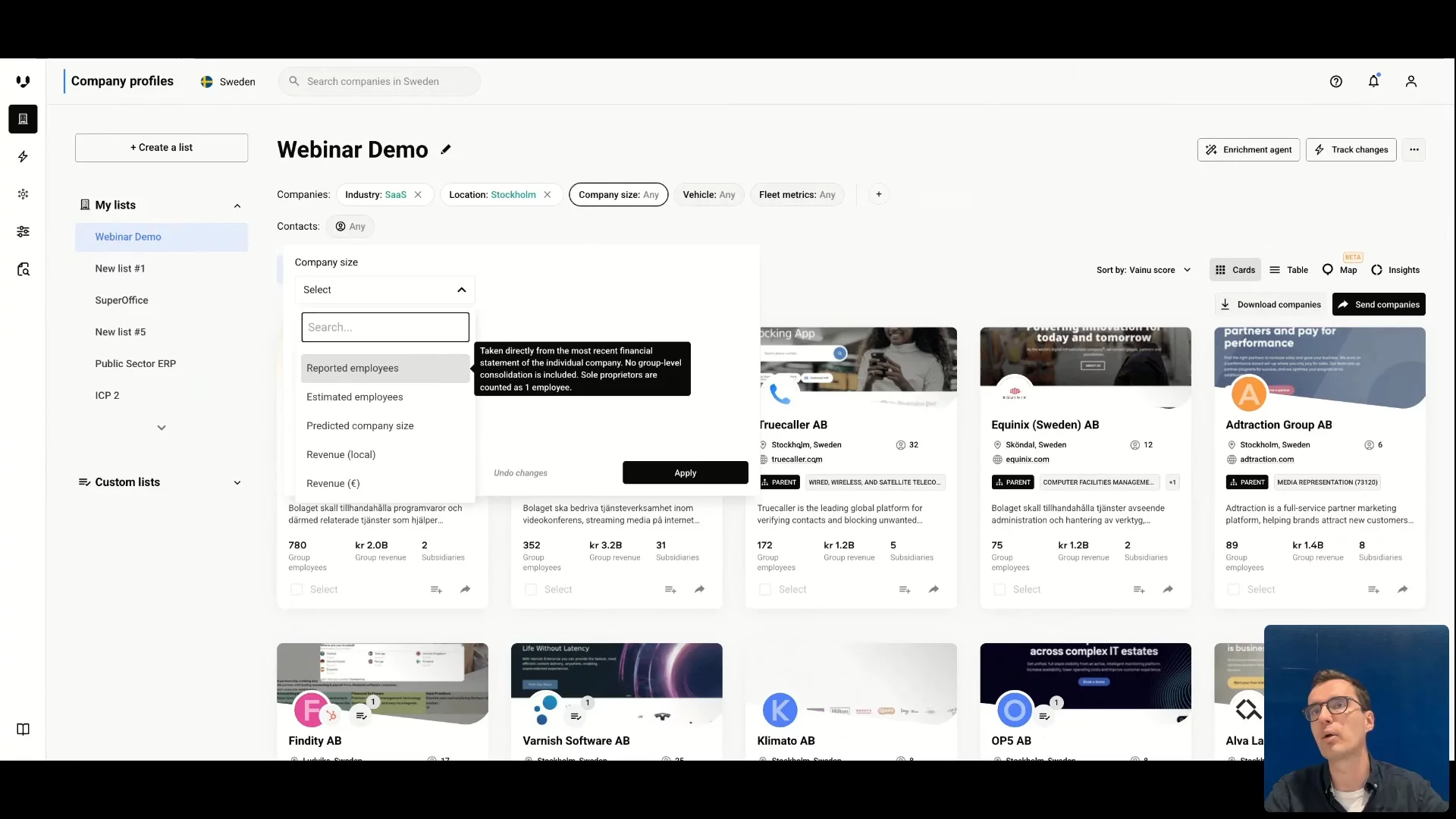
Task: Open the lightning bolt sidebar icon
Action: (x=23, y=156)
